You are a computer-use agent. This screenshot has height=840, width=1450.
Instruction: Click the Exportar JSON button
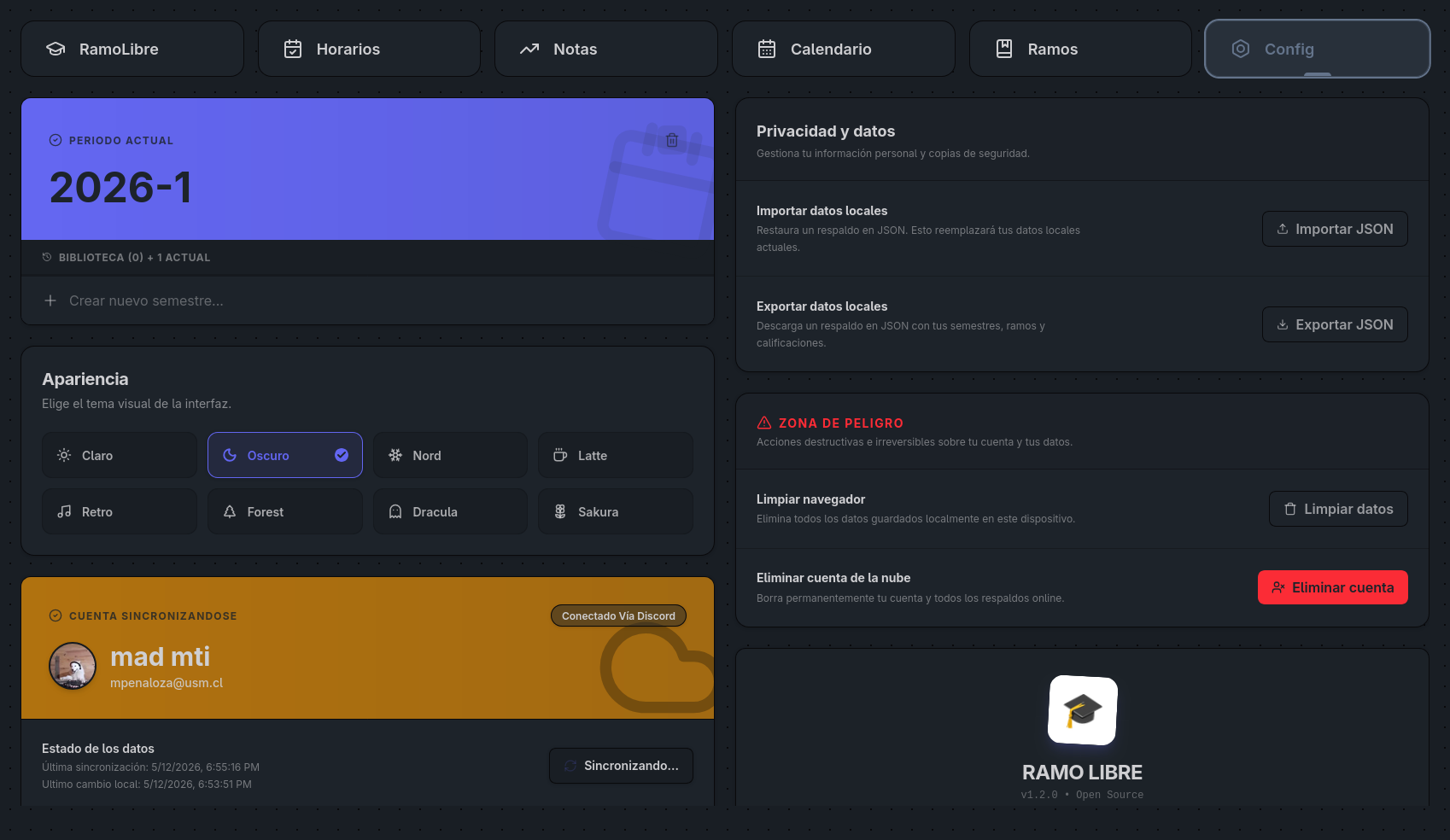pos(1335,324)
